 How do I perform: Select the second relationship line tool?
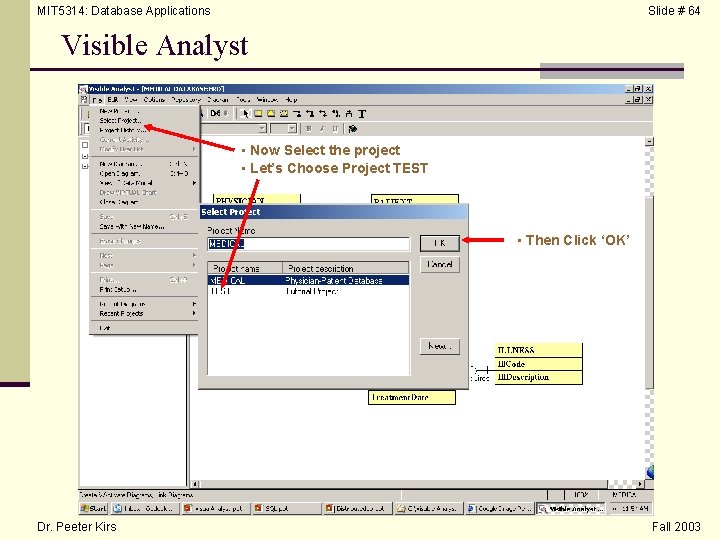310,114
